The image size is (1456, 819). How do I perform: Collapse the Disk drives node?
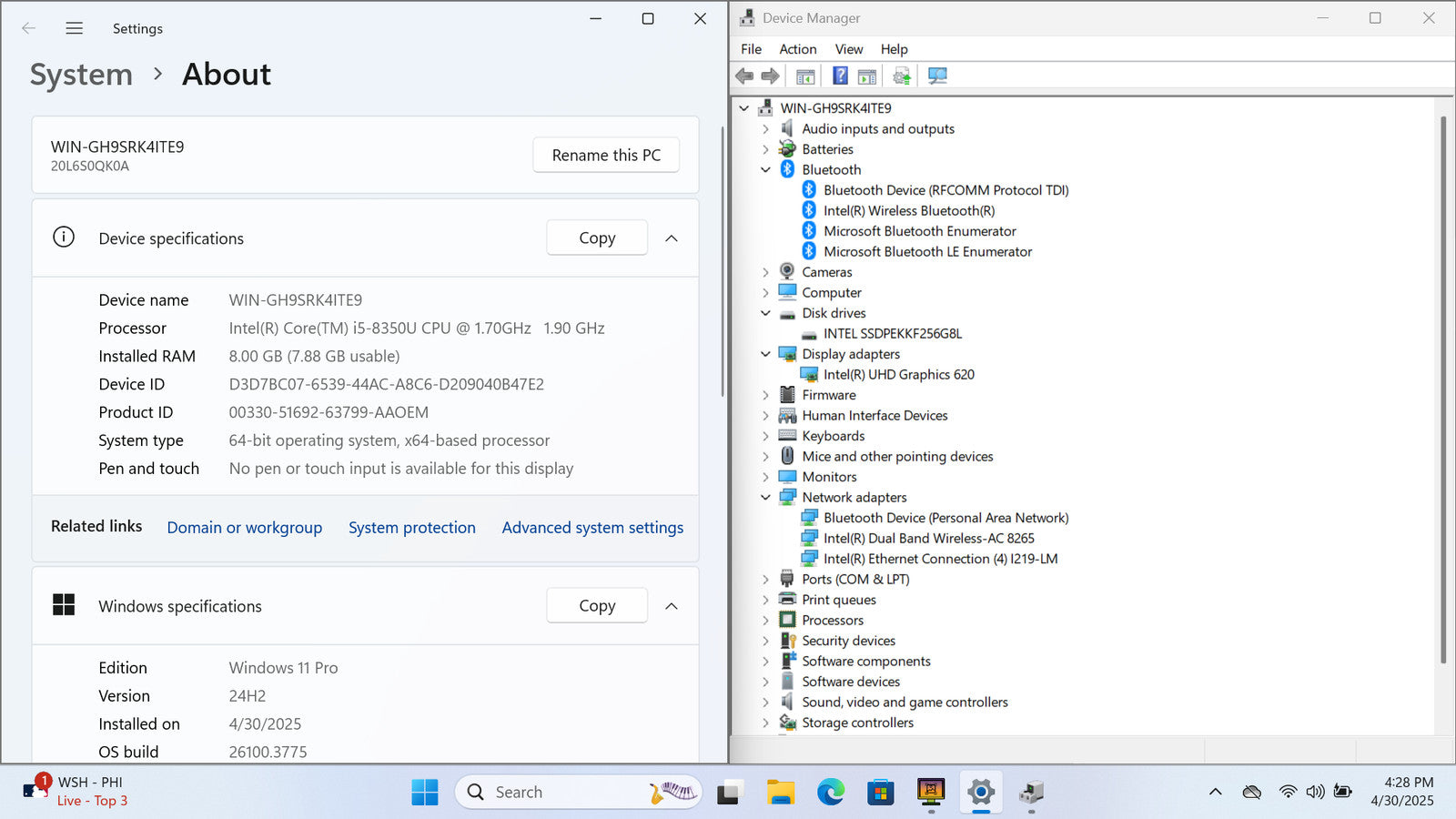[765, 313]
